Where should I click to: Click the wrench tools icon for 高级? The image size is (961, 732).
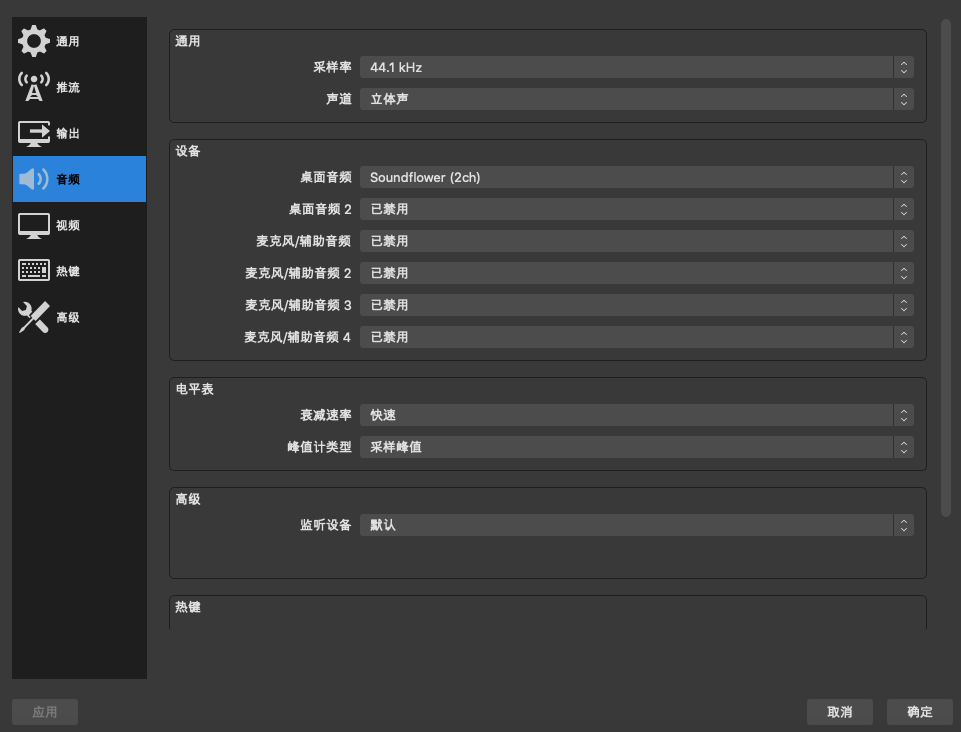click(x=34, y=317)
